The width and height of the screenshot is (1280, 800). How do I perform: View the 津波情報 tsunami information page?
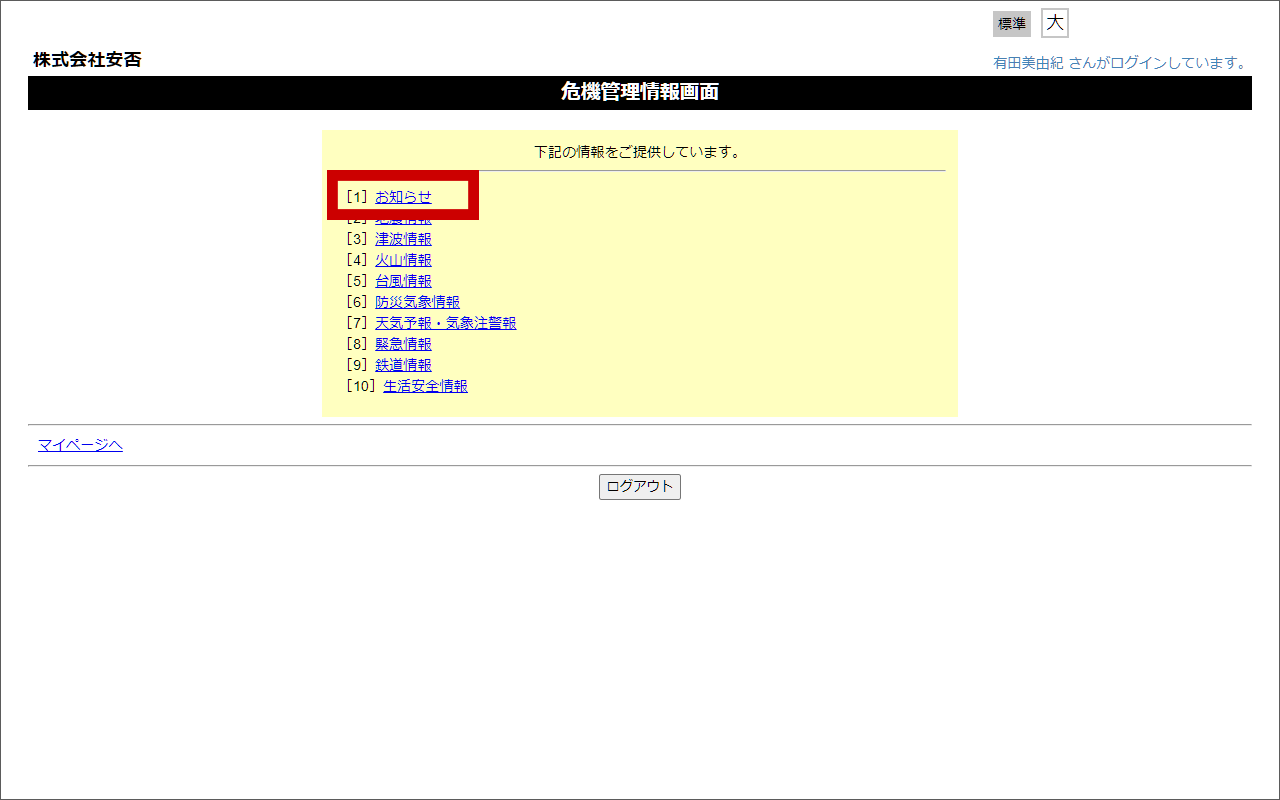pyautogui.click(x=403, y=238)
